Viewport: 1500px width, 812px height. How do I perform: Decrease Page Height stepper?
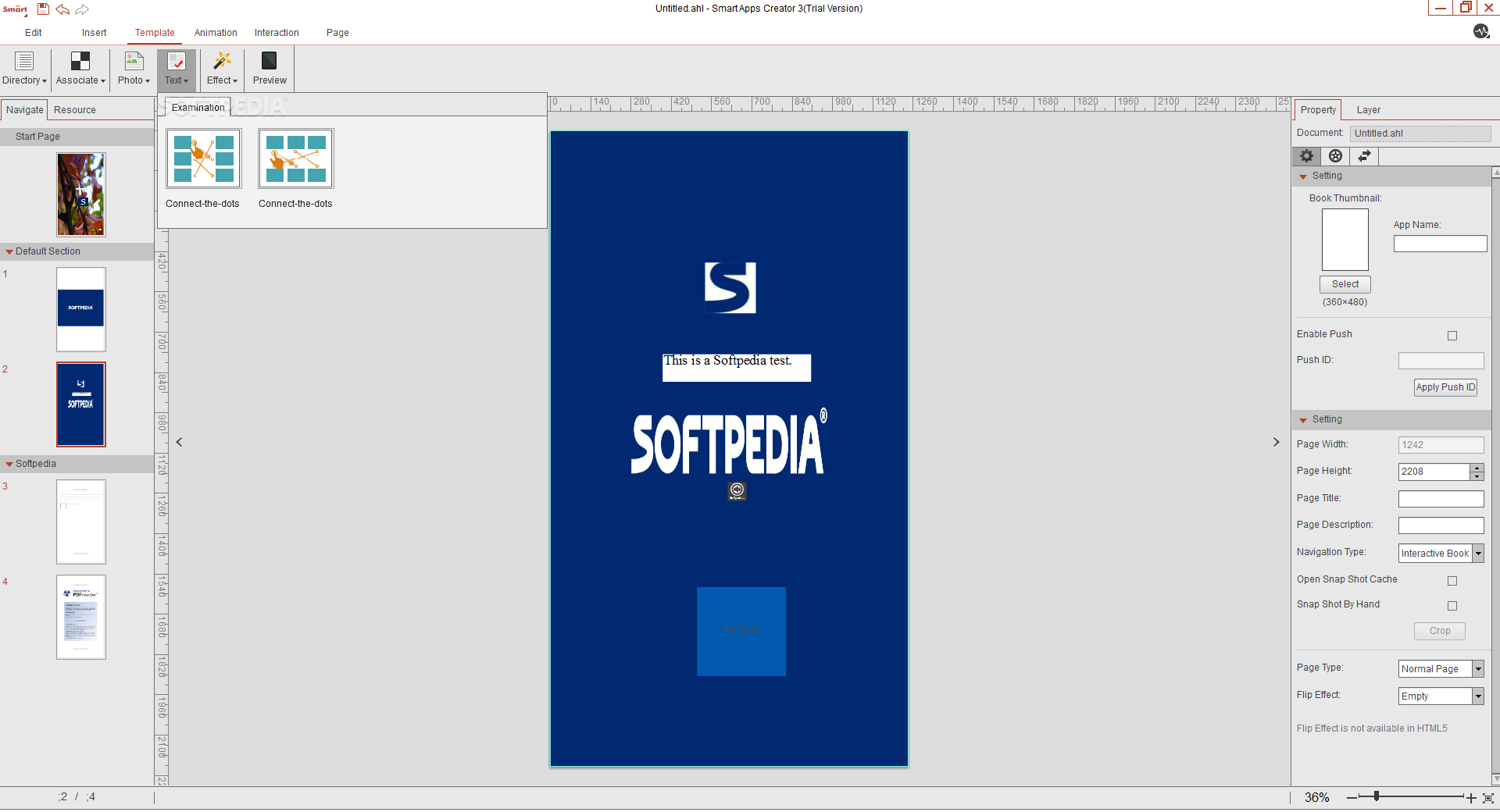point(1477,476)
